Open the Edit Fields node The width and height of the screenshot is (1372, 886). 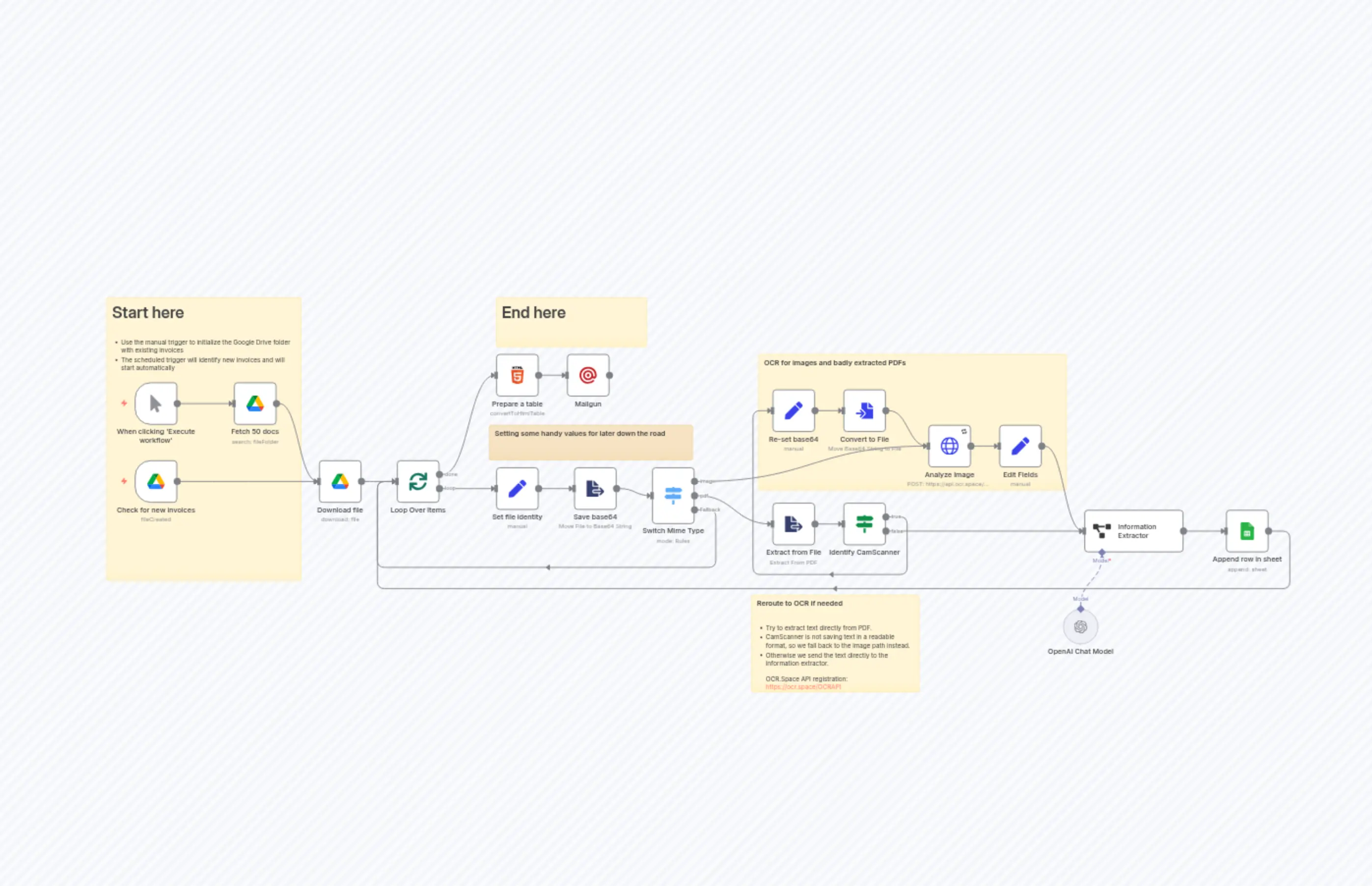[x=1020, y=446]
